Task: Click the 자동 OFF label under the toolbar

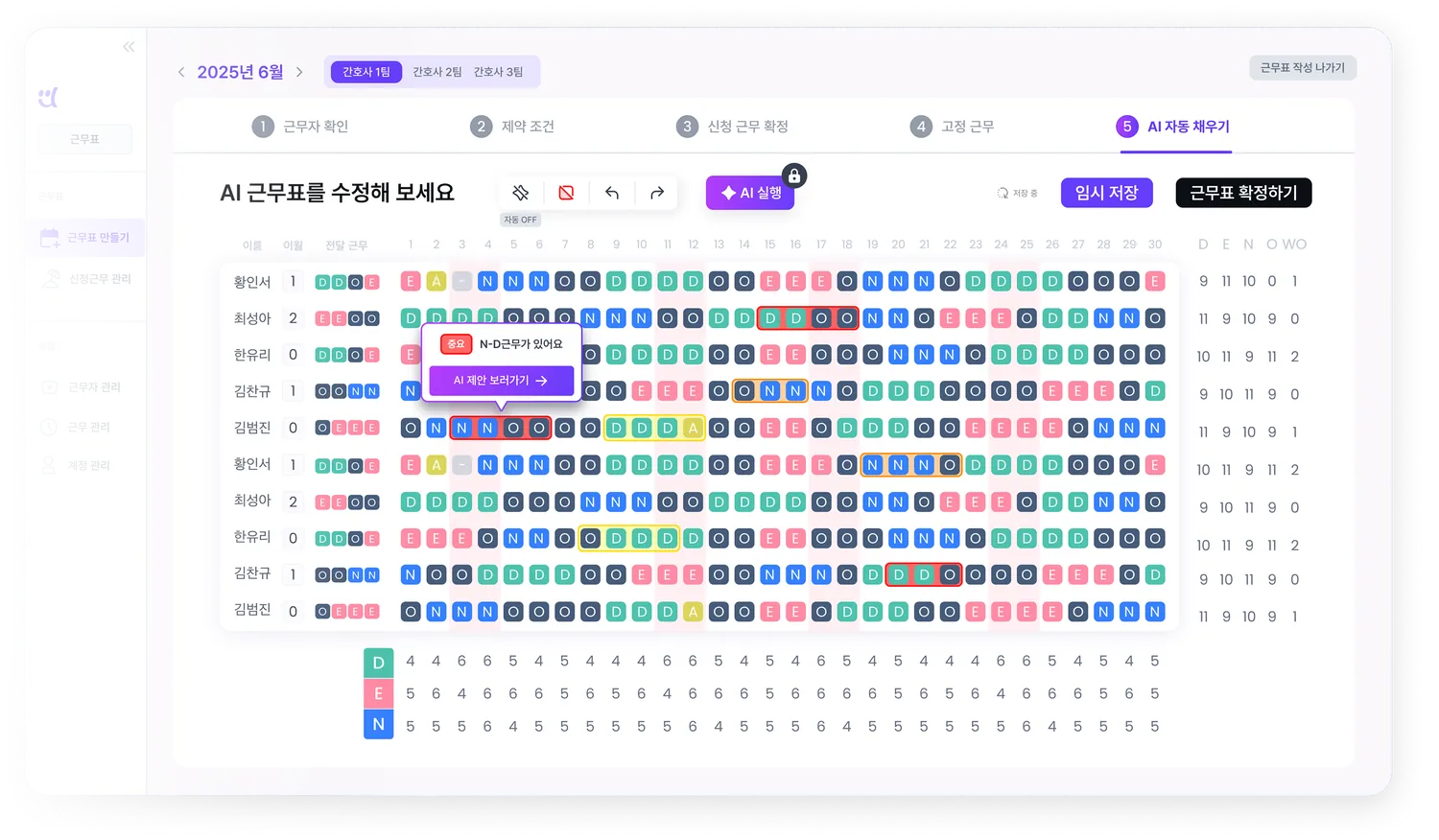Action: pos(521,220)
